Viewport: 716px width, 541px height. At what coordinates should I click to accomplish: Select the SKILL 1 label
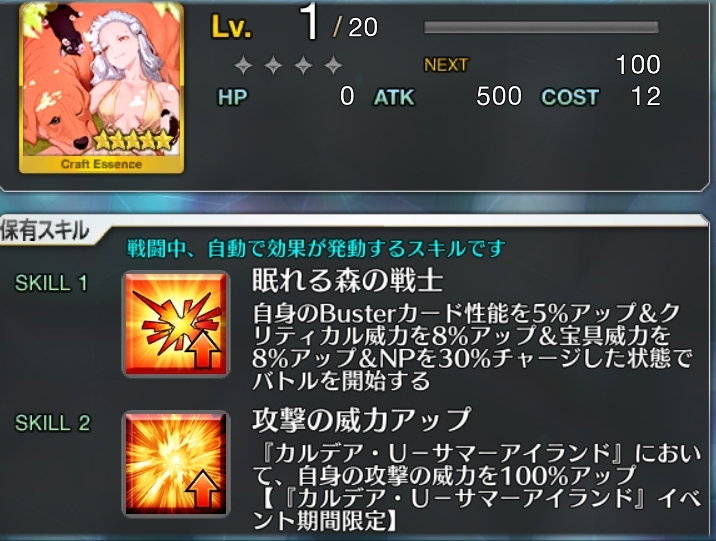pyautogui.click(x=51, y=283)
